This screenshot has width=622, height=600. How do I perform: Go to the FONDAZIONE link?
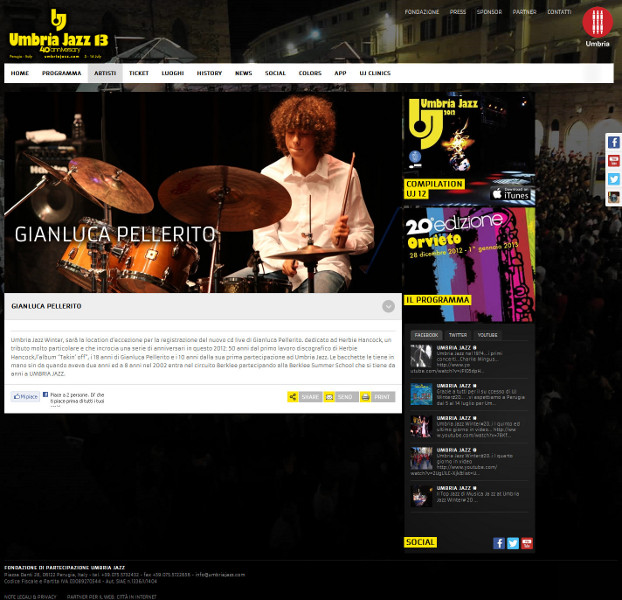tap(422, 12)
